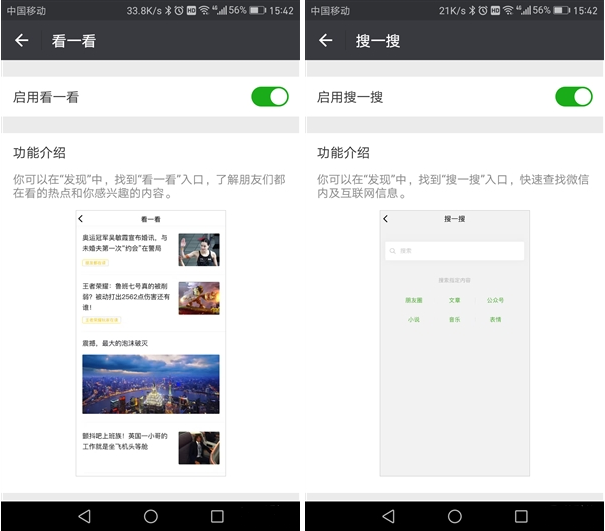Open city skyline image of 泡沫破灭 article
Viewport: 605px width, 531px height.
pos(151,384)
